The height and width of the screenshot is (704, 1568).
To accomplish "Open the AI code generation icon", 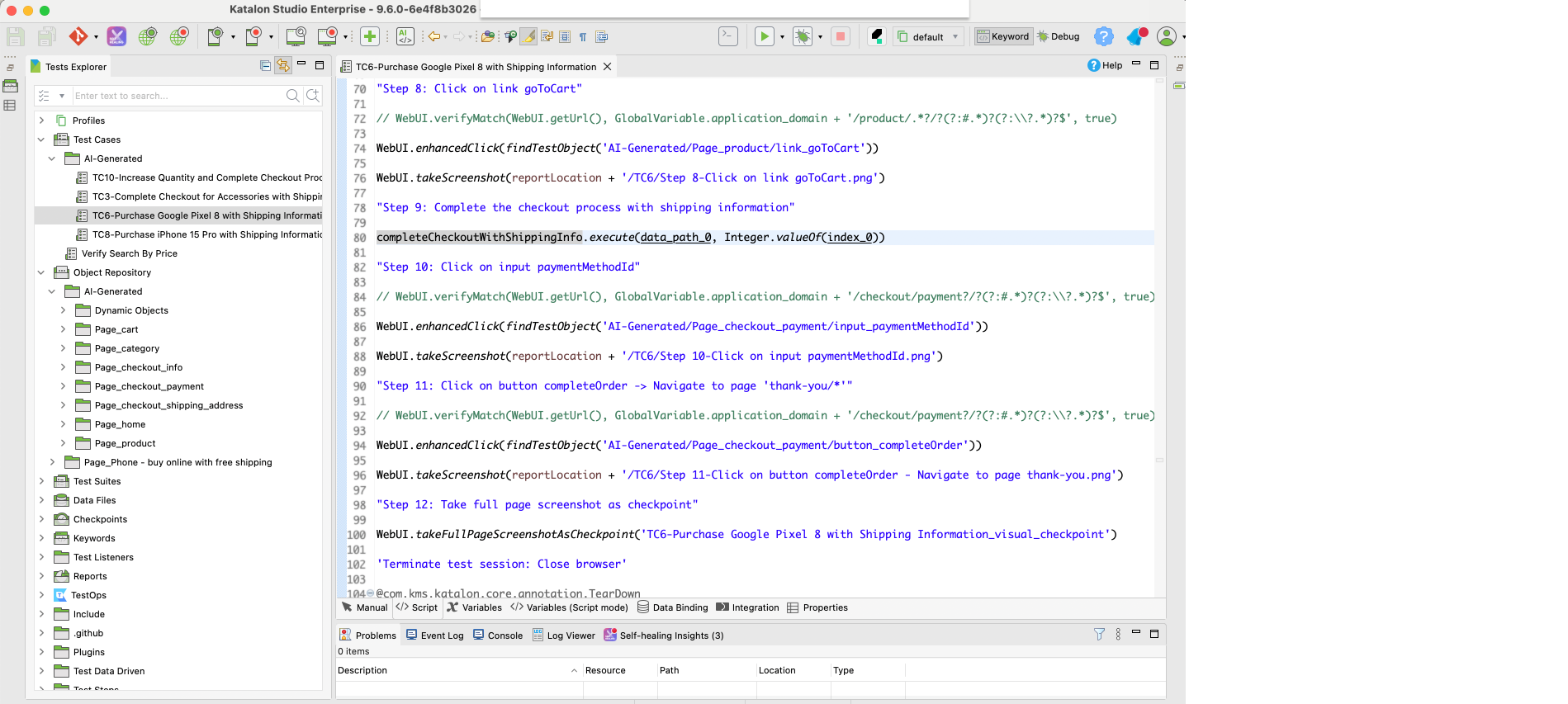I will [x=405, y=36].
